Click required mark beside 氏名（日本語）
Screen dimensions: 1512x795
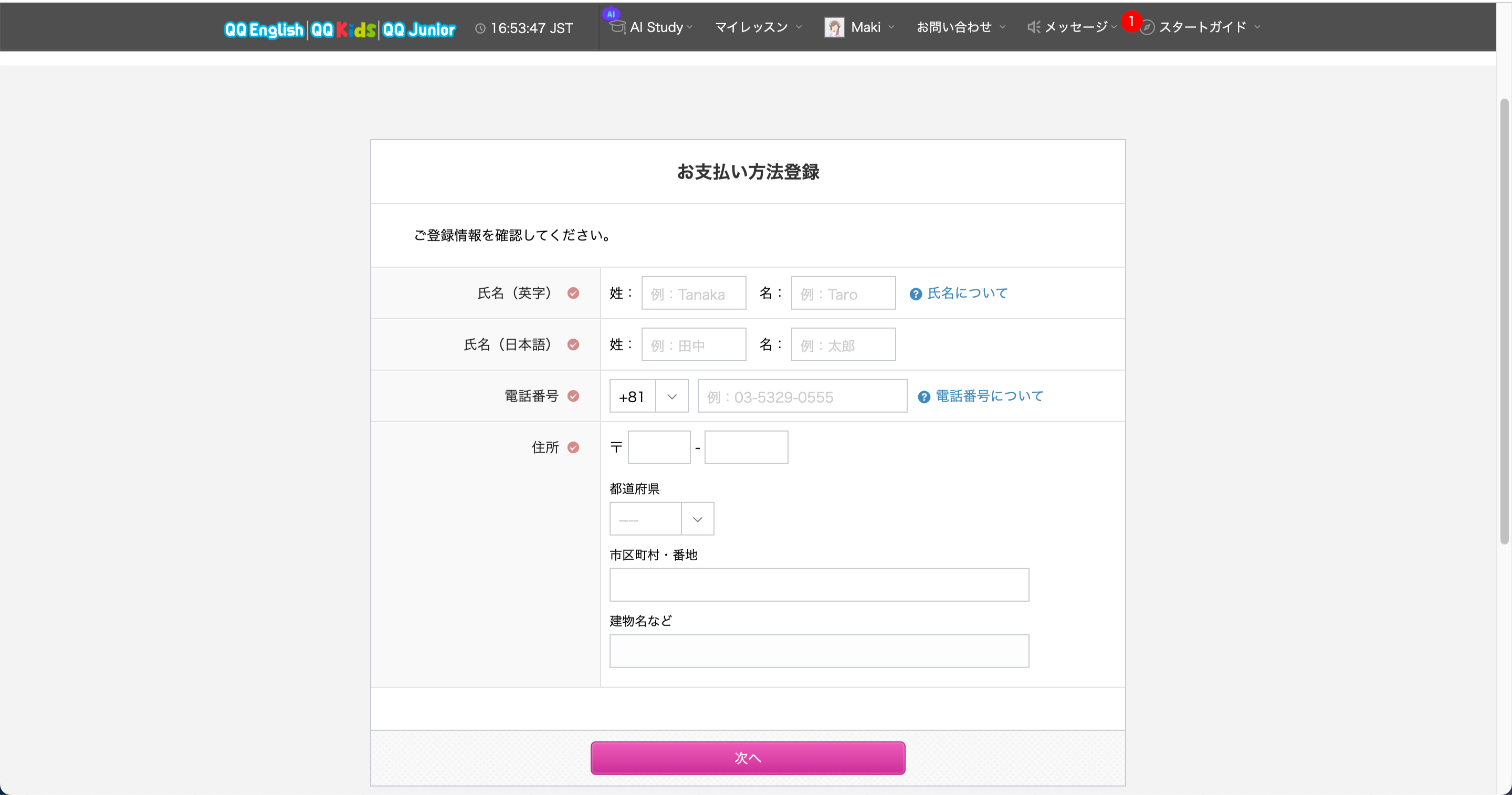click(573, 344)
